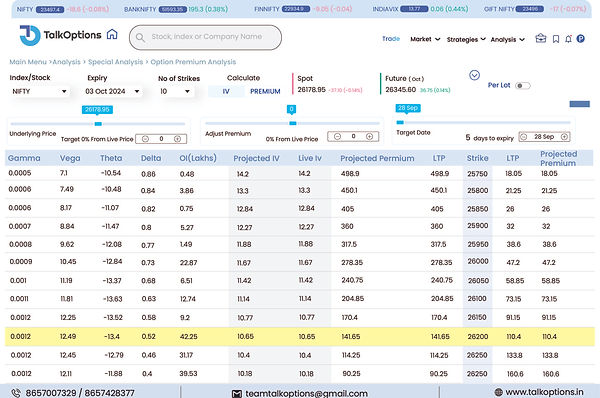Click the Live IV column header
Image resolution: width=600 pixels, height=398 pixels.
pyautogui.click(x=310, y=158)
